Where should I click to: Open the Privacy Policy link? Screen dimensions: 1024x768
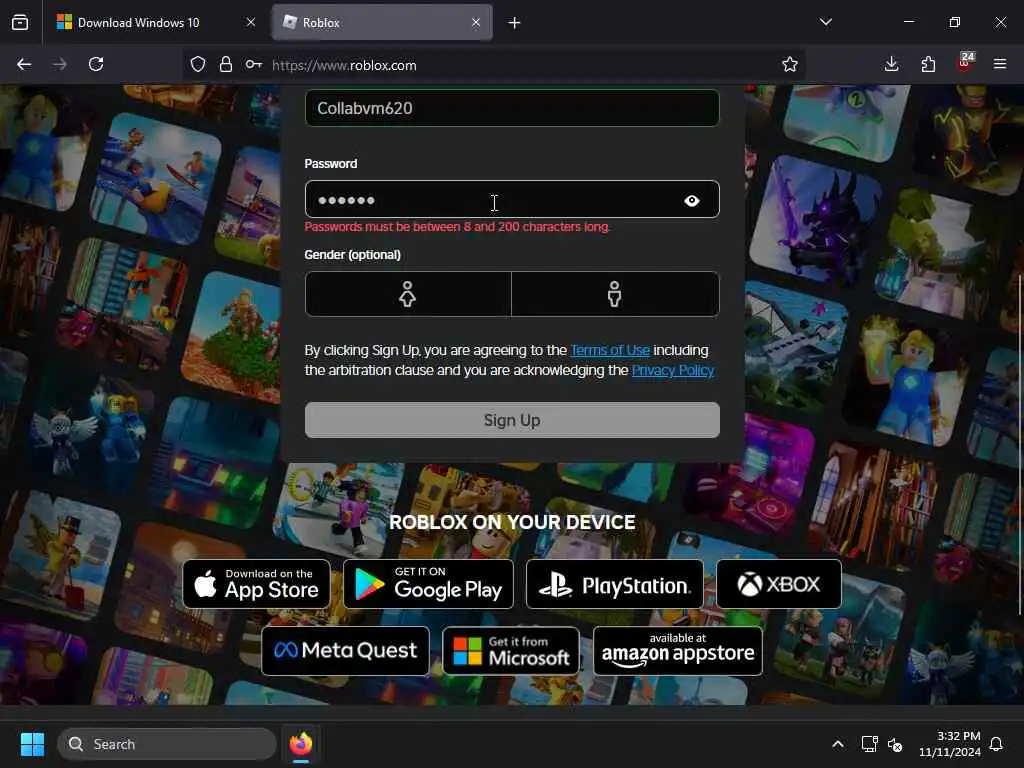(673, 370)
